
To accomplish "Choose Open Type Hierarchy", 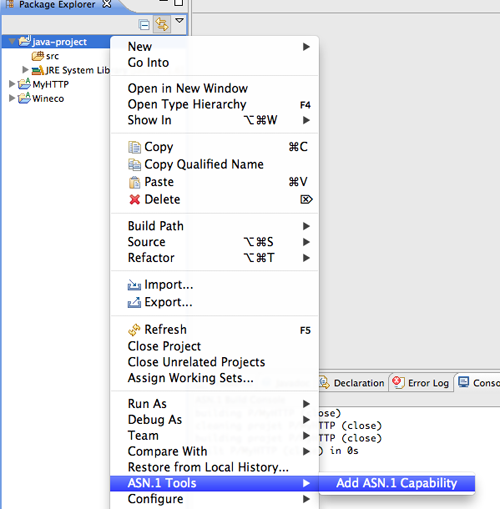I will tap(214, 104).
